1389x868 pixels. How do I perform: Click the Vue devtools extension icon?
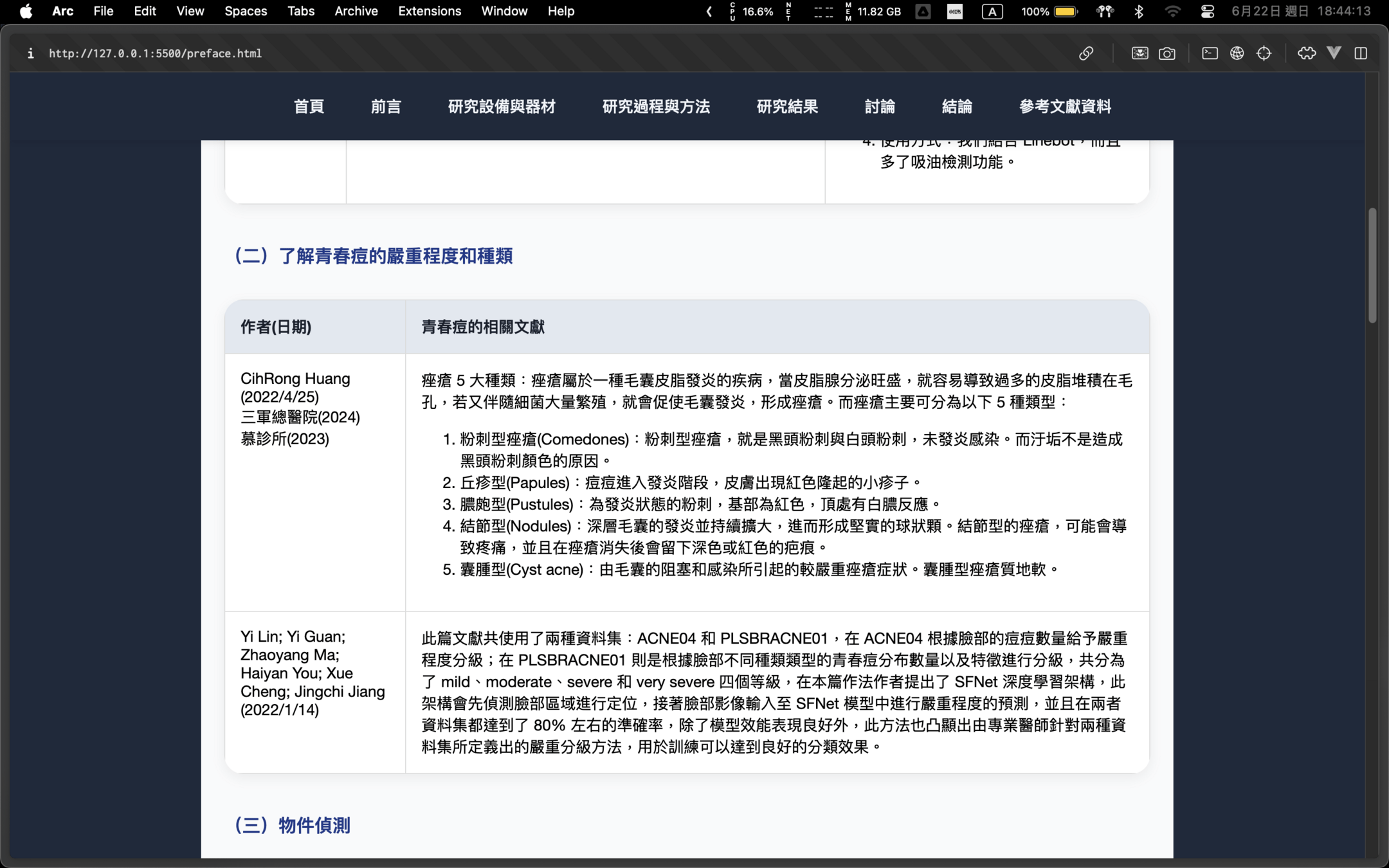[1334, 53]
